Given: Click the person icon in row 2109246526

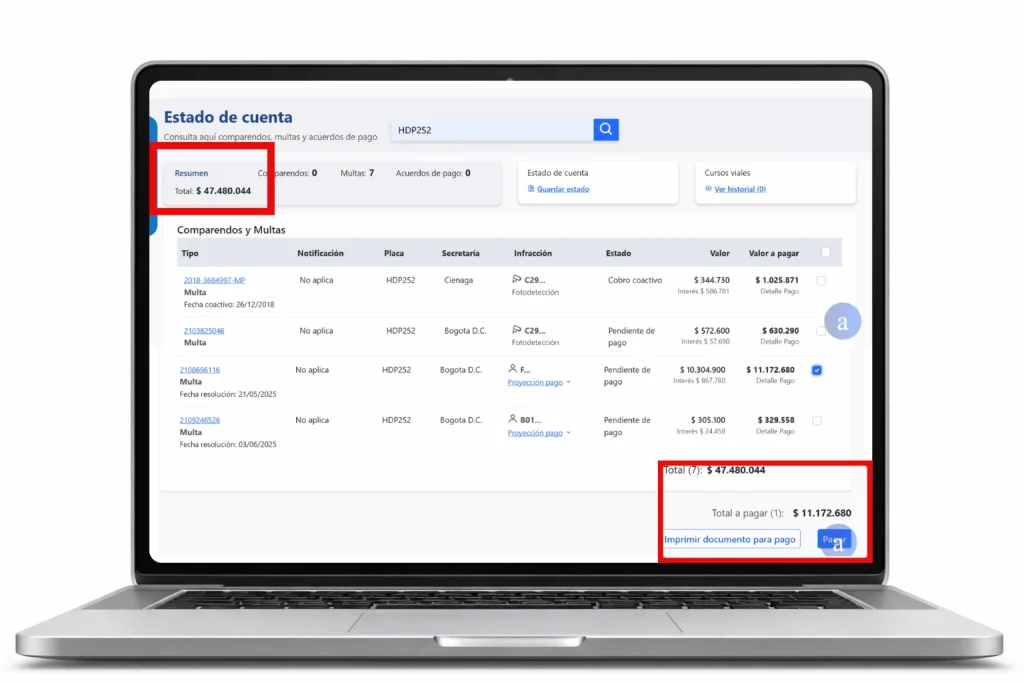Looking at the screenshot, I should tap(513, 419).
